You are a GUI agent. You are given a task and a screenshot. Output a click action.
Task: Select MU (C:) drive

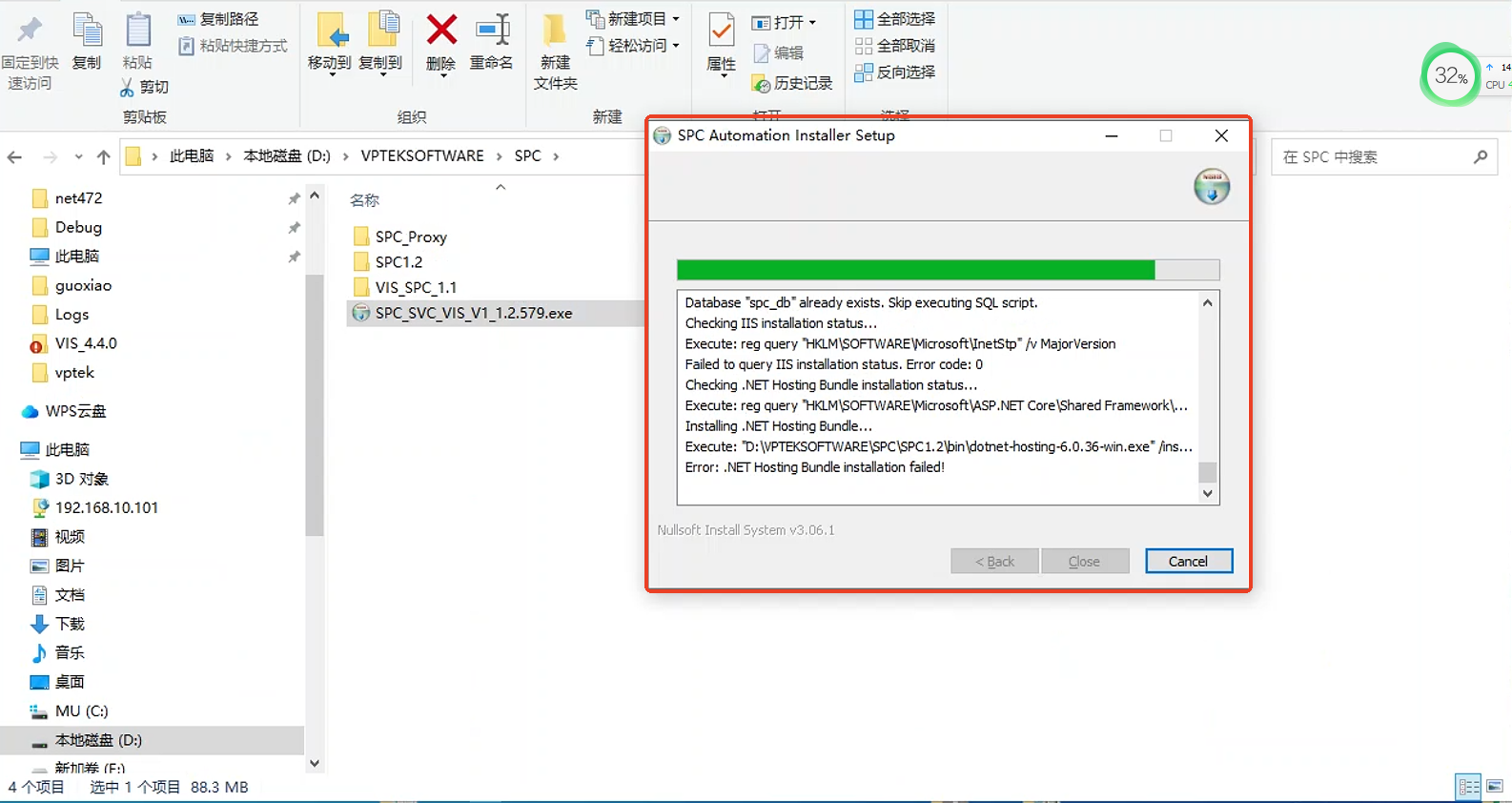pyautogui.click(x=81, y=710)
